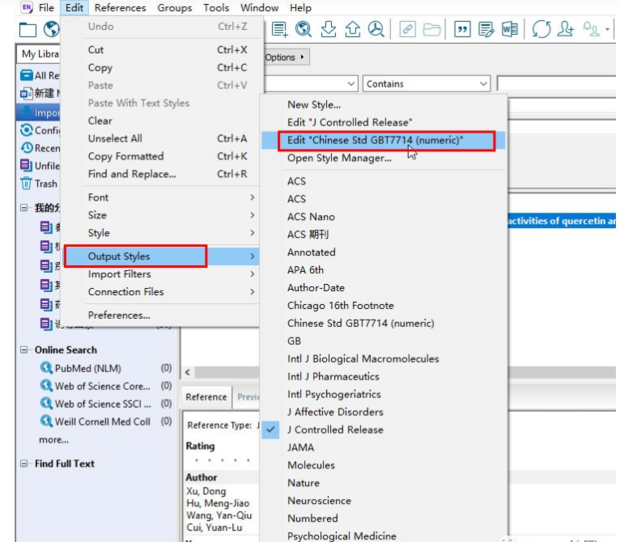Click the New Reference toolbar icon
The height and width of the screenshot is (542, 620).
point(280,29)
